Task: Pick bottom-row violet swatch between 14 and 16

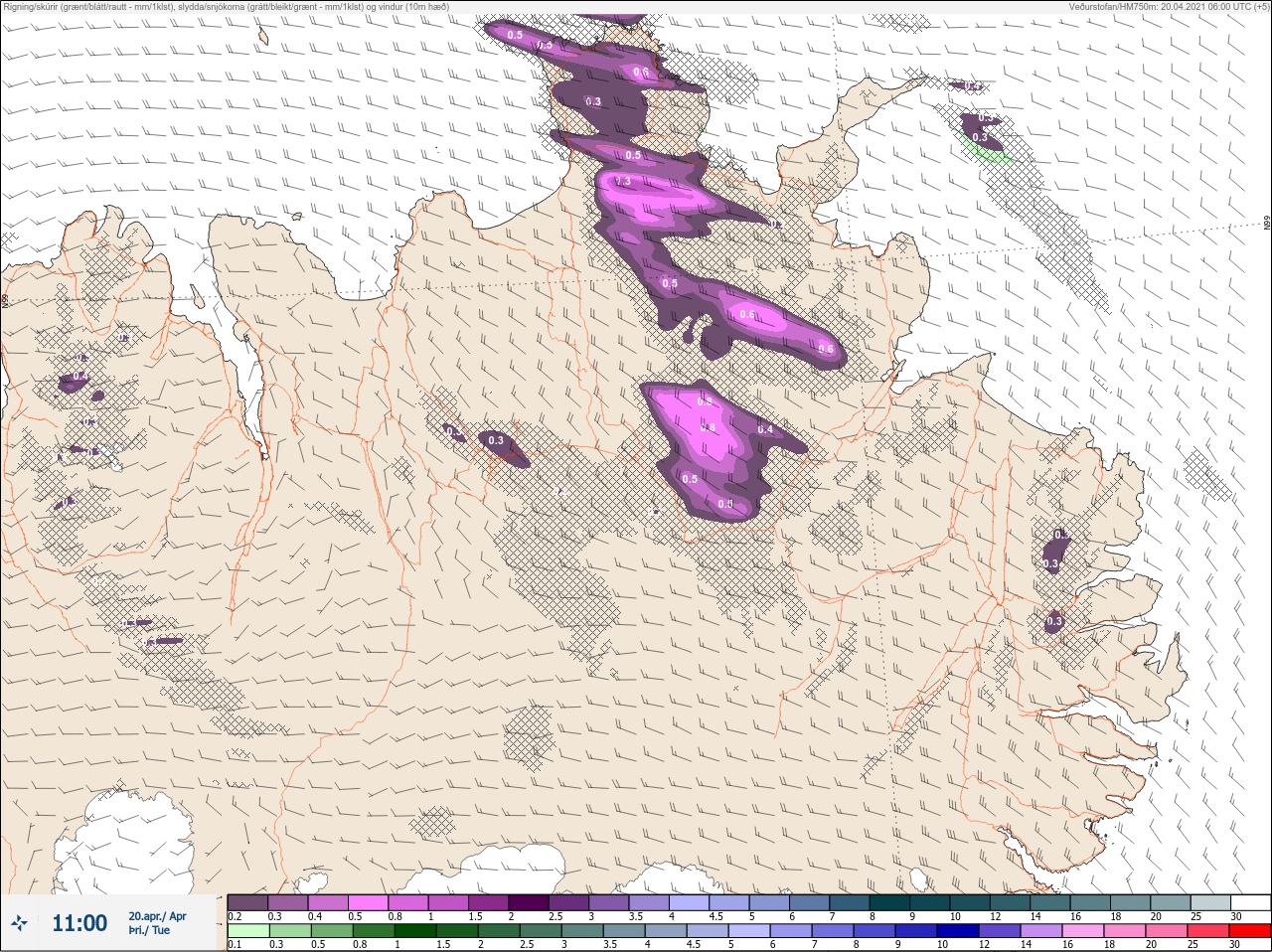Action: pyautogui.click(x=1041, y=931)
